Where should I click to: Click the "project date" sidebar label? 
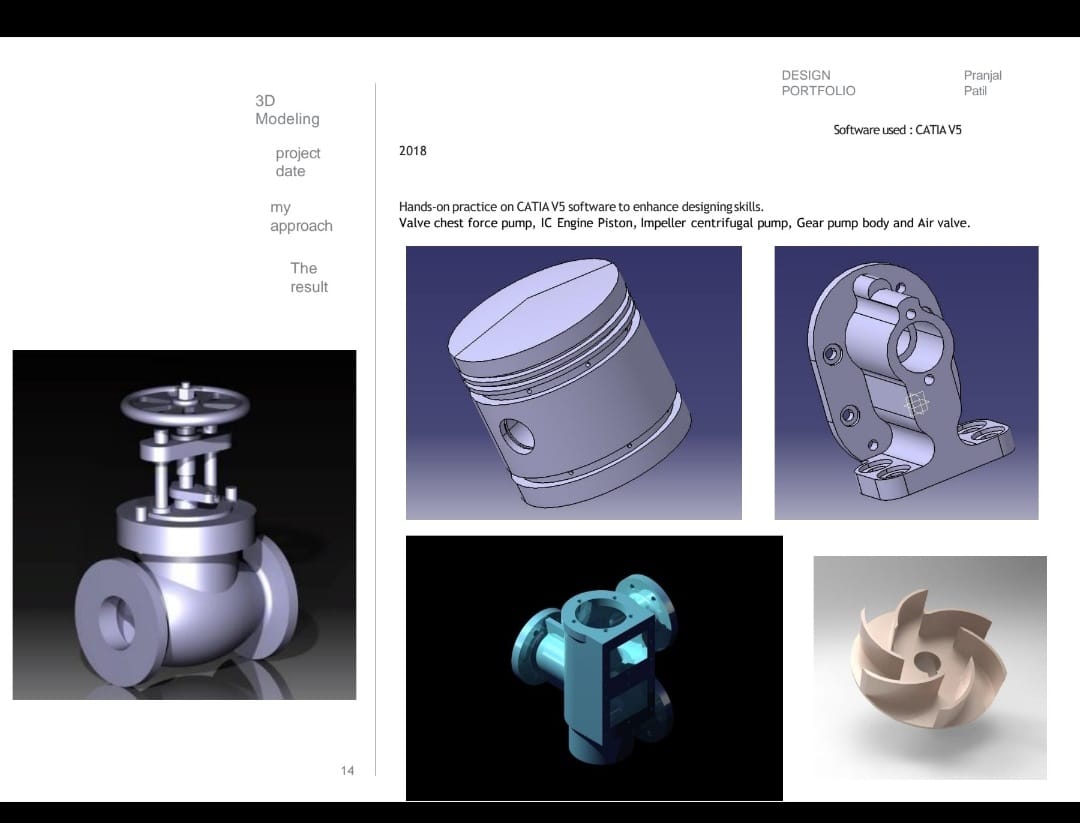point(297,162)
